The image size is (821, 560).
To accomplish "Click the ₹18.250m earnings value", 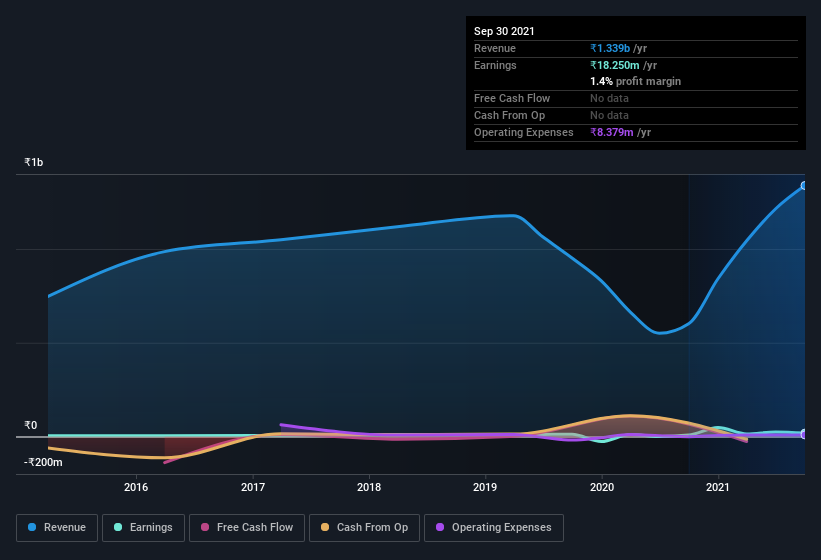I will tap(615, 65).
